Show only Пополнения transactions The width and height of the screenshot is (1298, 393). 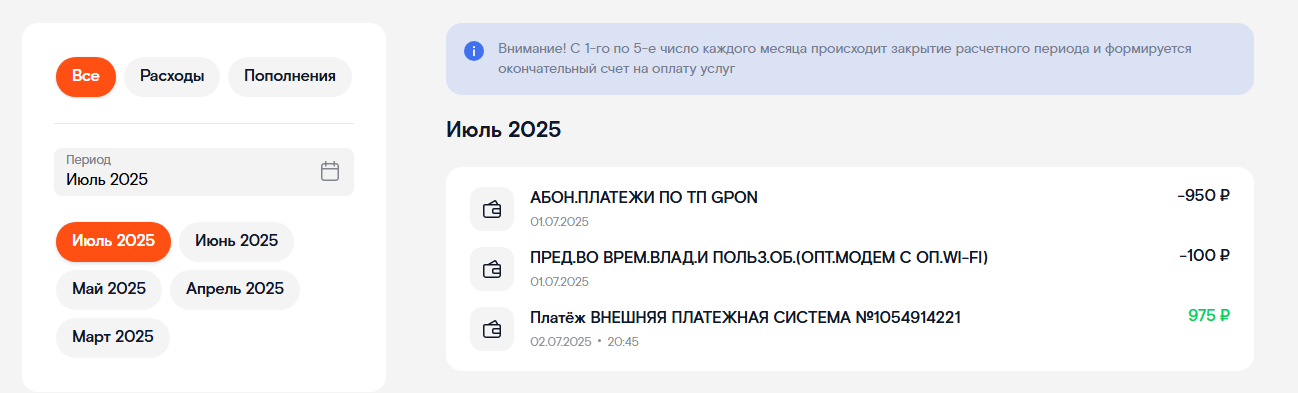pos(290,76)
